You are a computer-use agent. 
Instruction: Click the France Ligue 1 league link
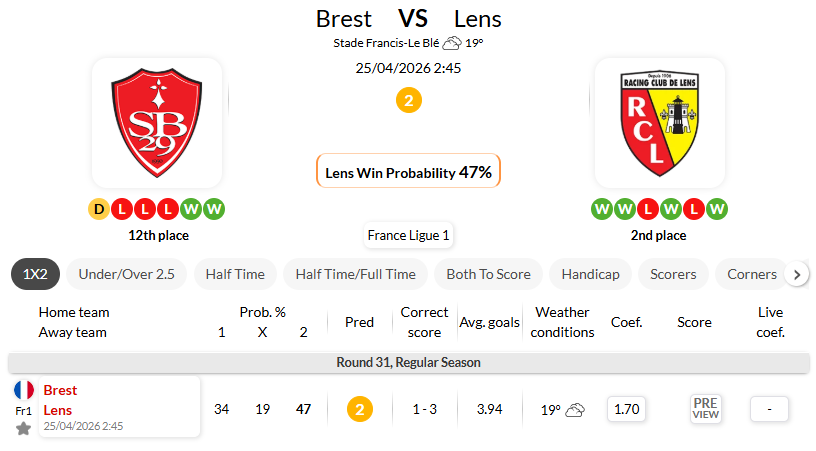pyautogui.click(x=408, y=236)
